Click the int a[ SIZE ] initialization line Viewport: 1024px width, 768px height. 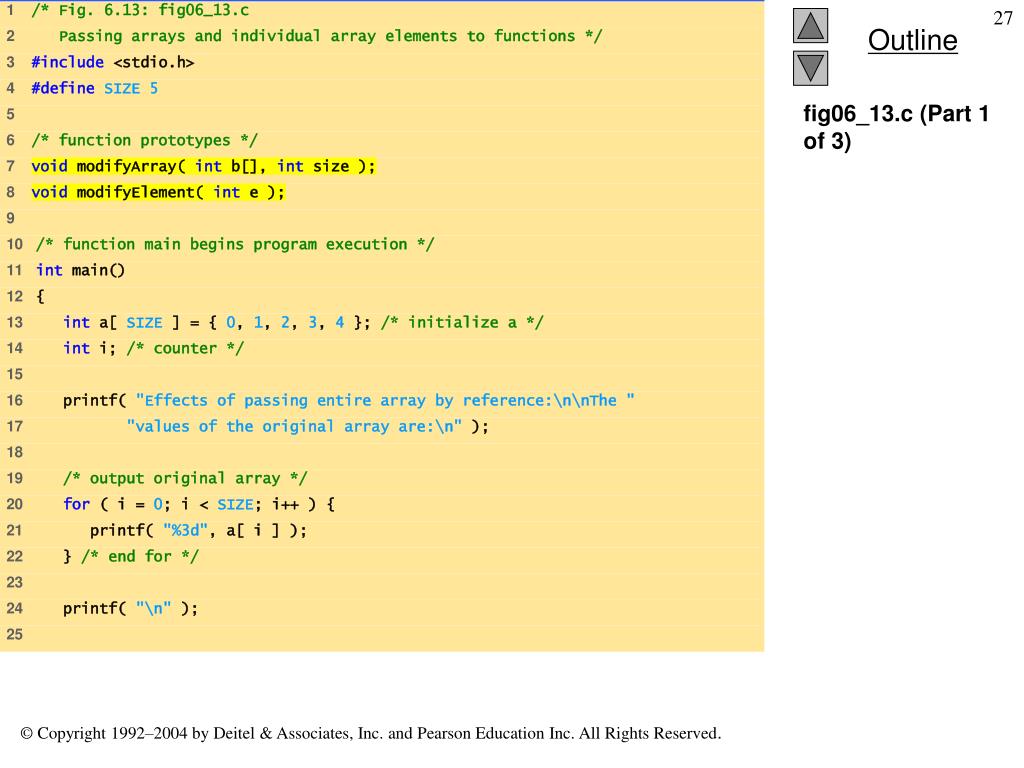click(303, 322)
